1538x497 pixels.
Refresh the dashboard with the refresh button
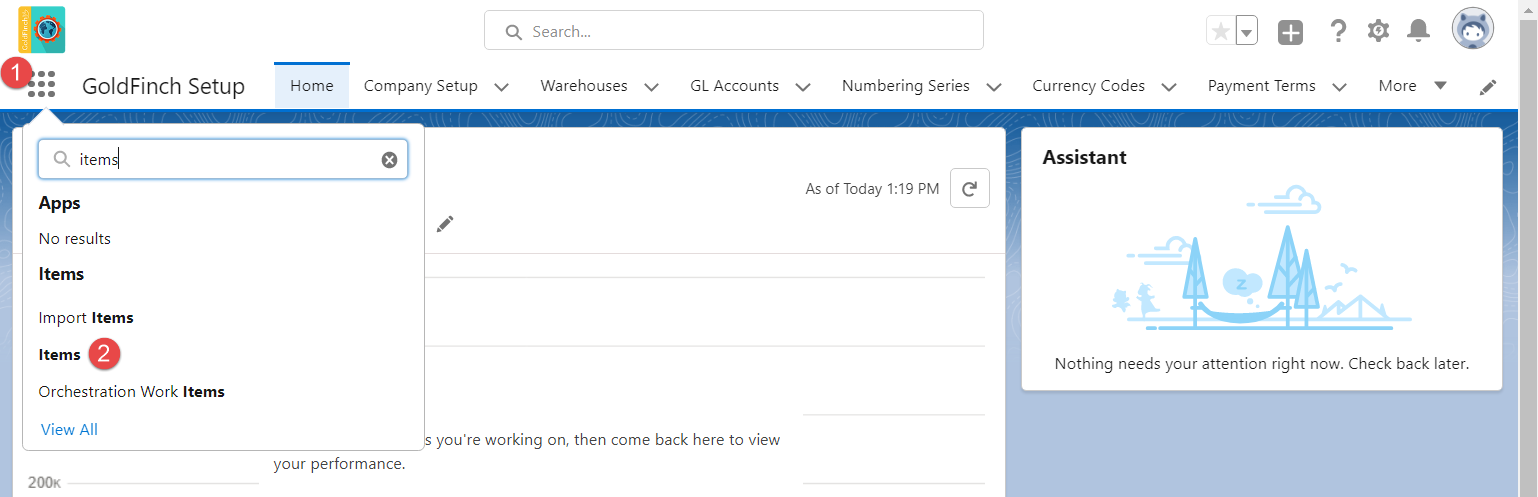tap(970, 188)
